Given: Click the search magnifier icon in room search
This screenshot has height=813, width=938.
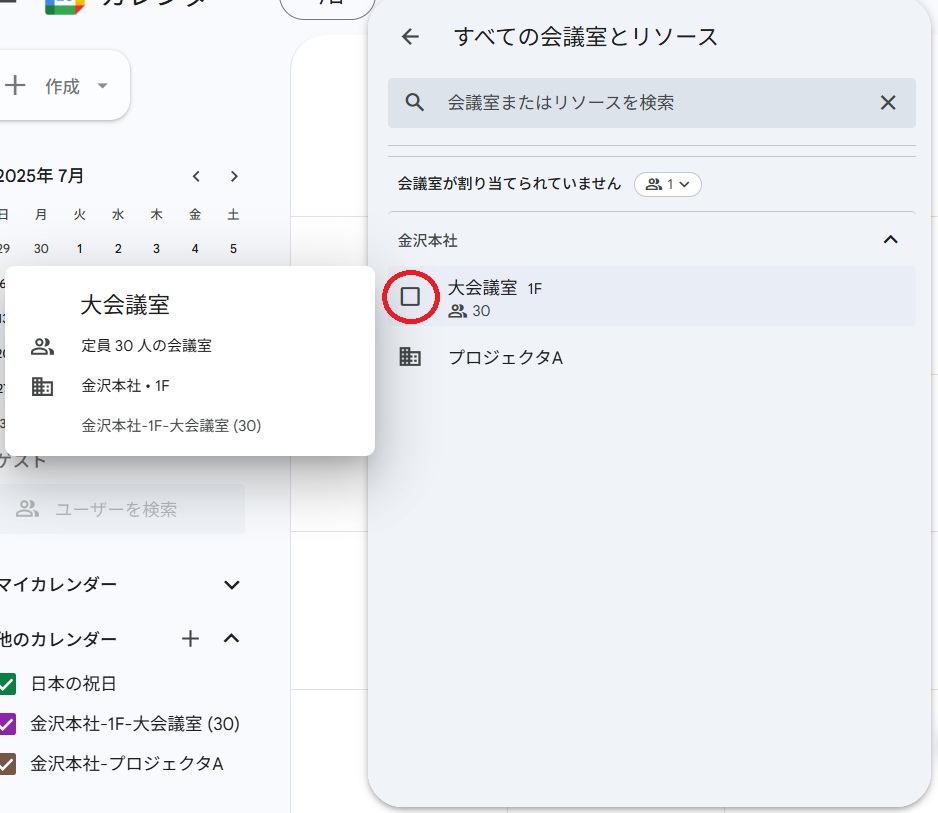Looking at the screenshot, I should [415, 102].
